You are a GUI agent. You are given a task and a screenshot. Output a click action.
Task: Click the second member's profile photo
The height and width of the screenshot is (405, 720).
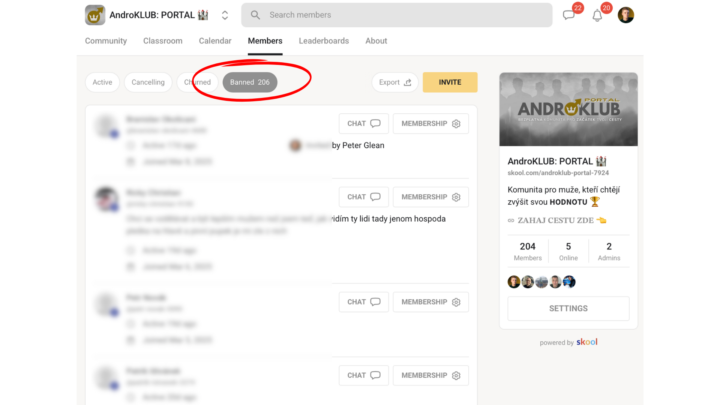[107, 198]
